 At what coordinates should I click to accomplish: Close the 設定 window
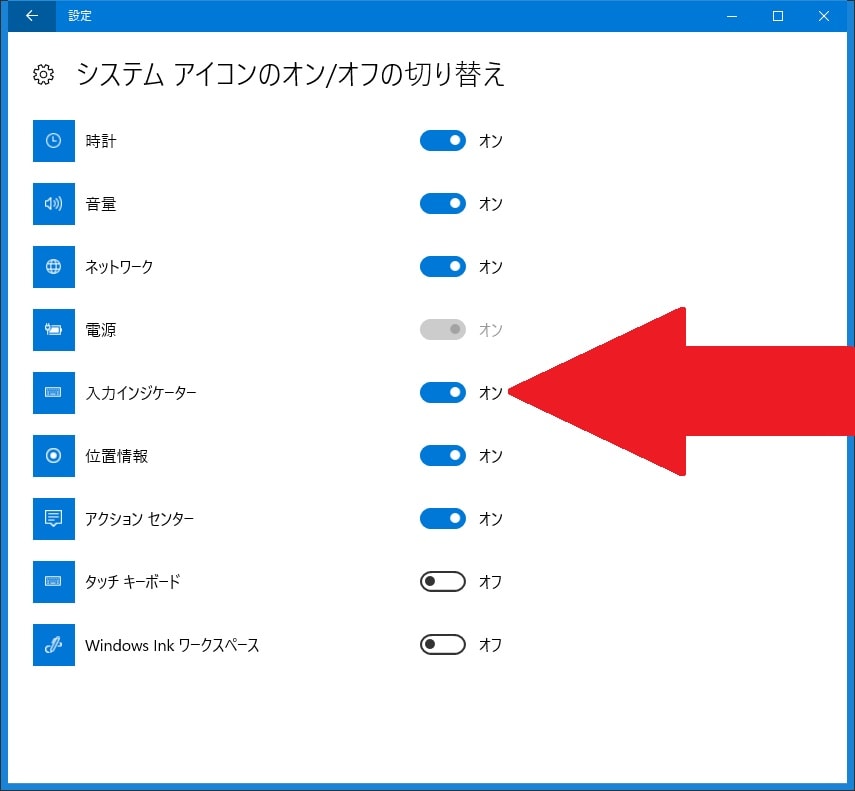[824, 16]
